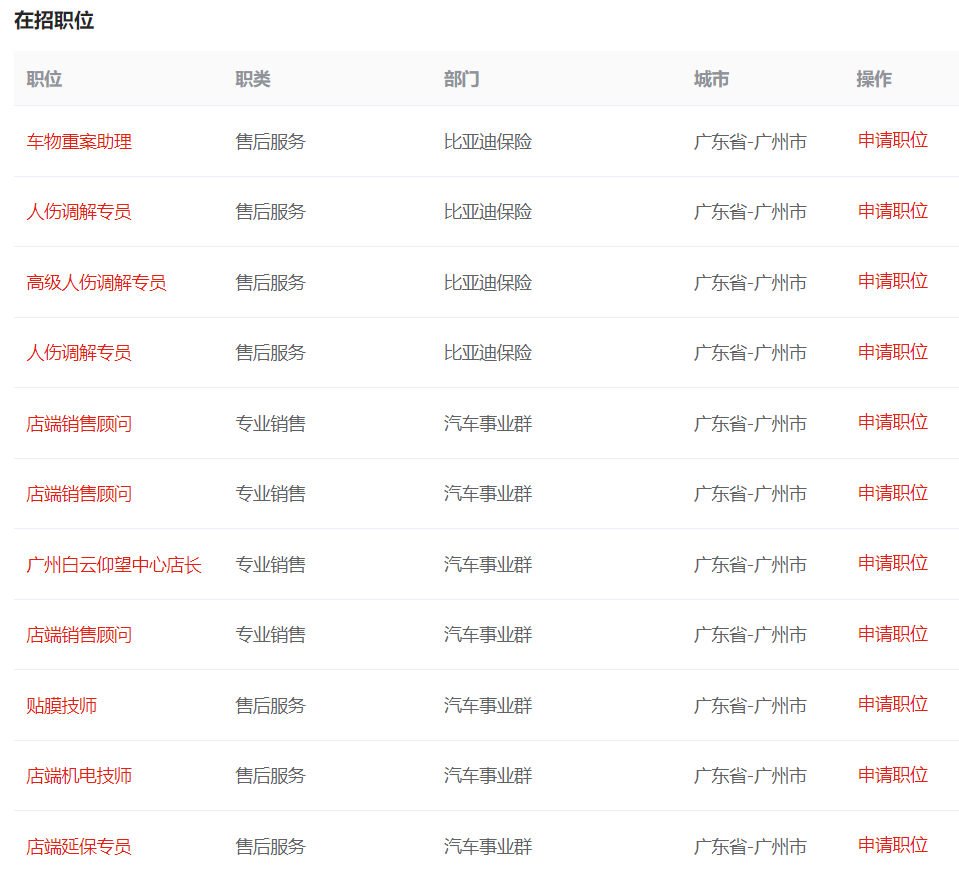
Task: Open the 广州白云仰望中心店长 job posting
Action: [x=114, y=565]
